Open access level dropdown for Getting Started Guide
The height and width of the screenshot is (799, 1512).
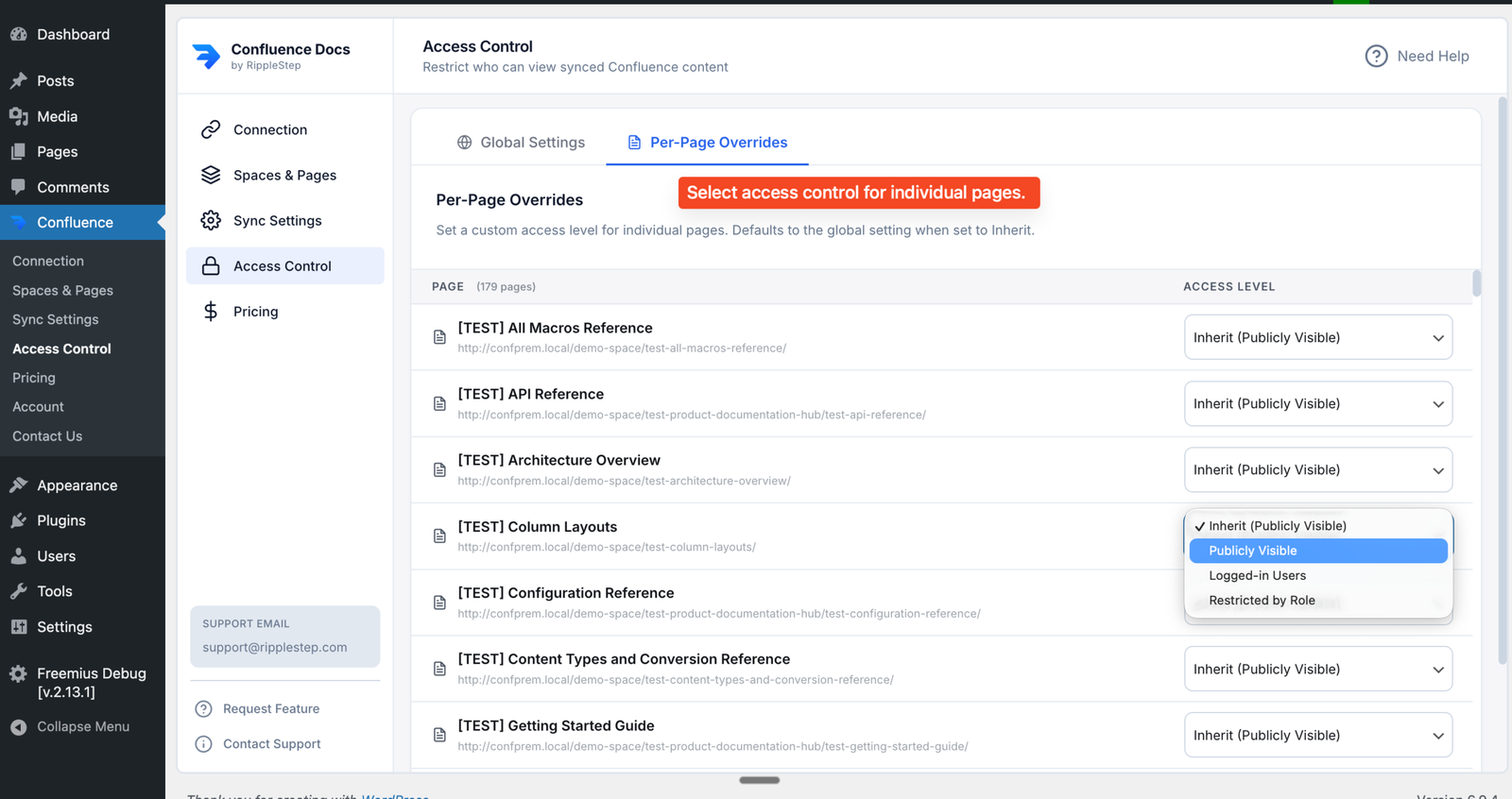point(1318,735)
